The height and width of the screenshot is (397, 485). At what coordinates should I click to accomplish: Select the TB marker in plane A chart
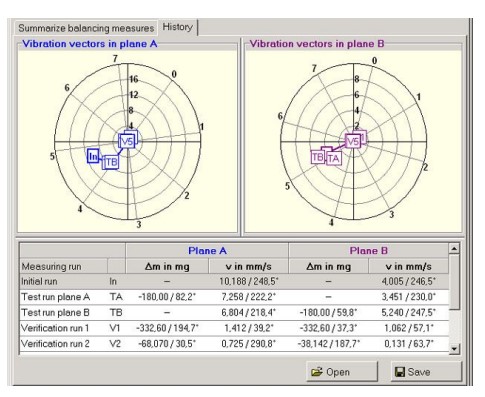click(111, 163)
